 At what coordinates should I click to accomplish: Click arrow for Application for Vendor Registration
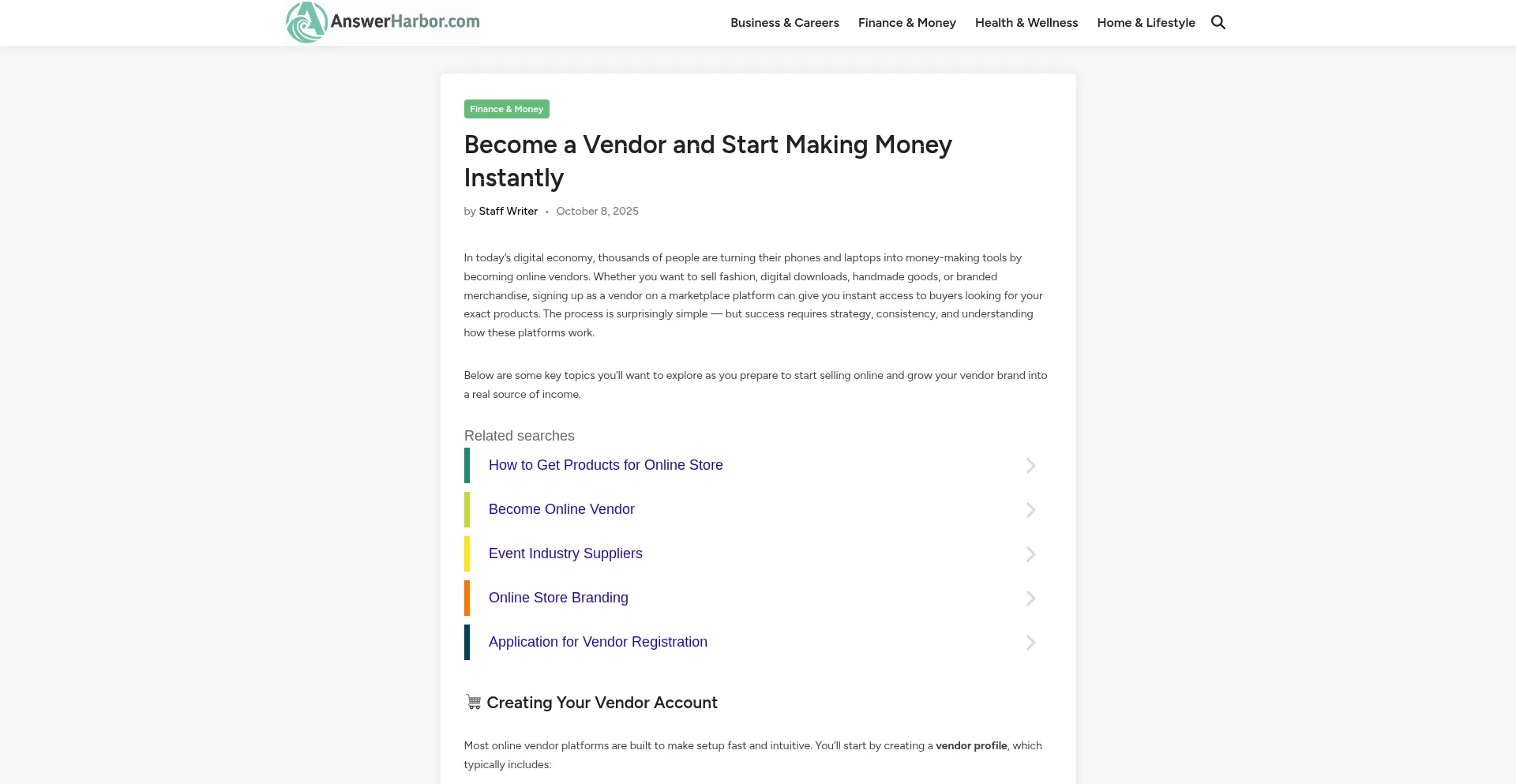[1030, 643]
